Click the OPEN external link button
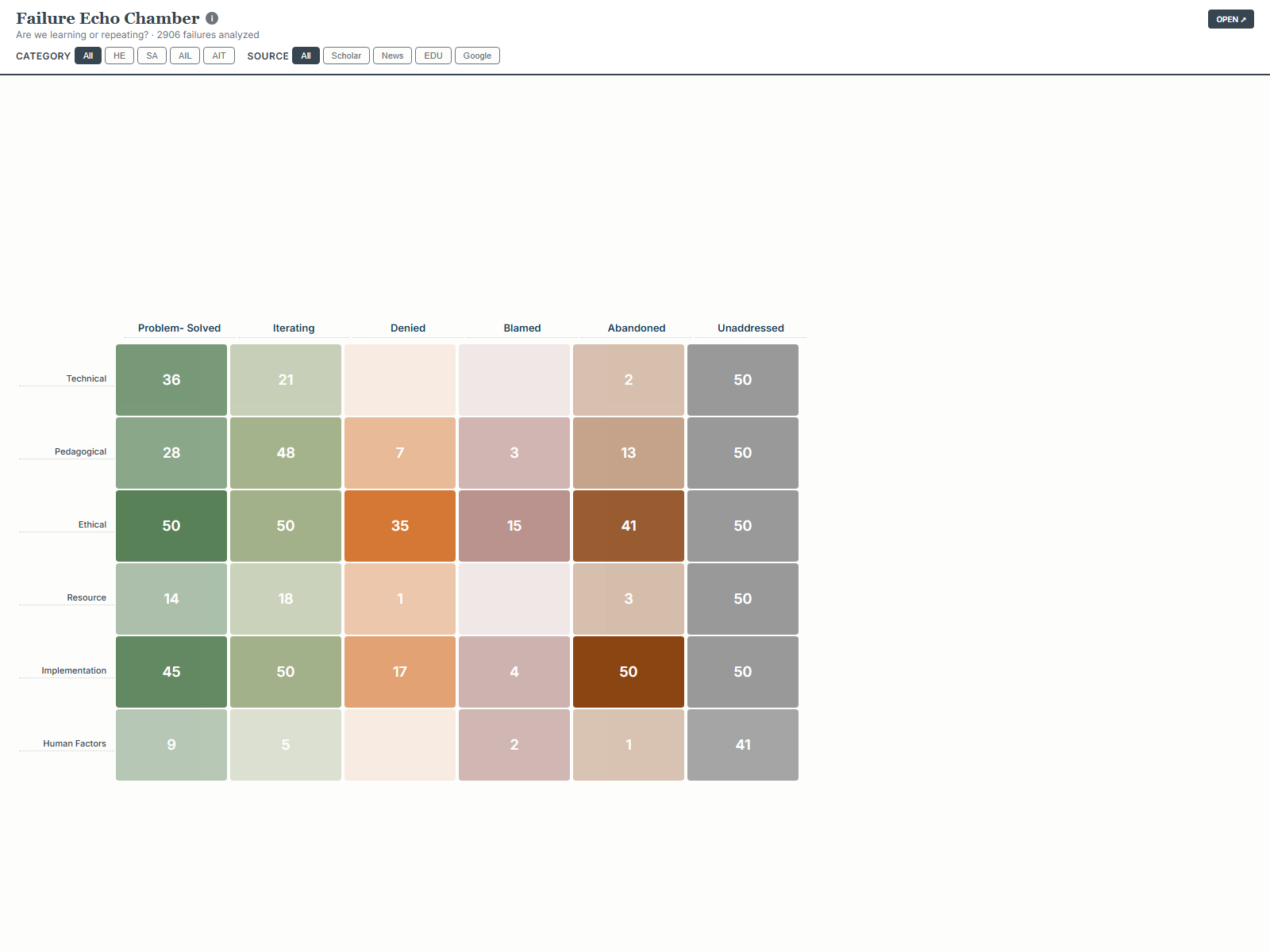The width and height of the screenshot is (1270, 952). point(1230,19)
